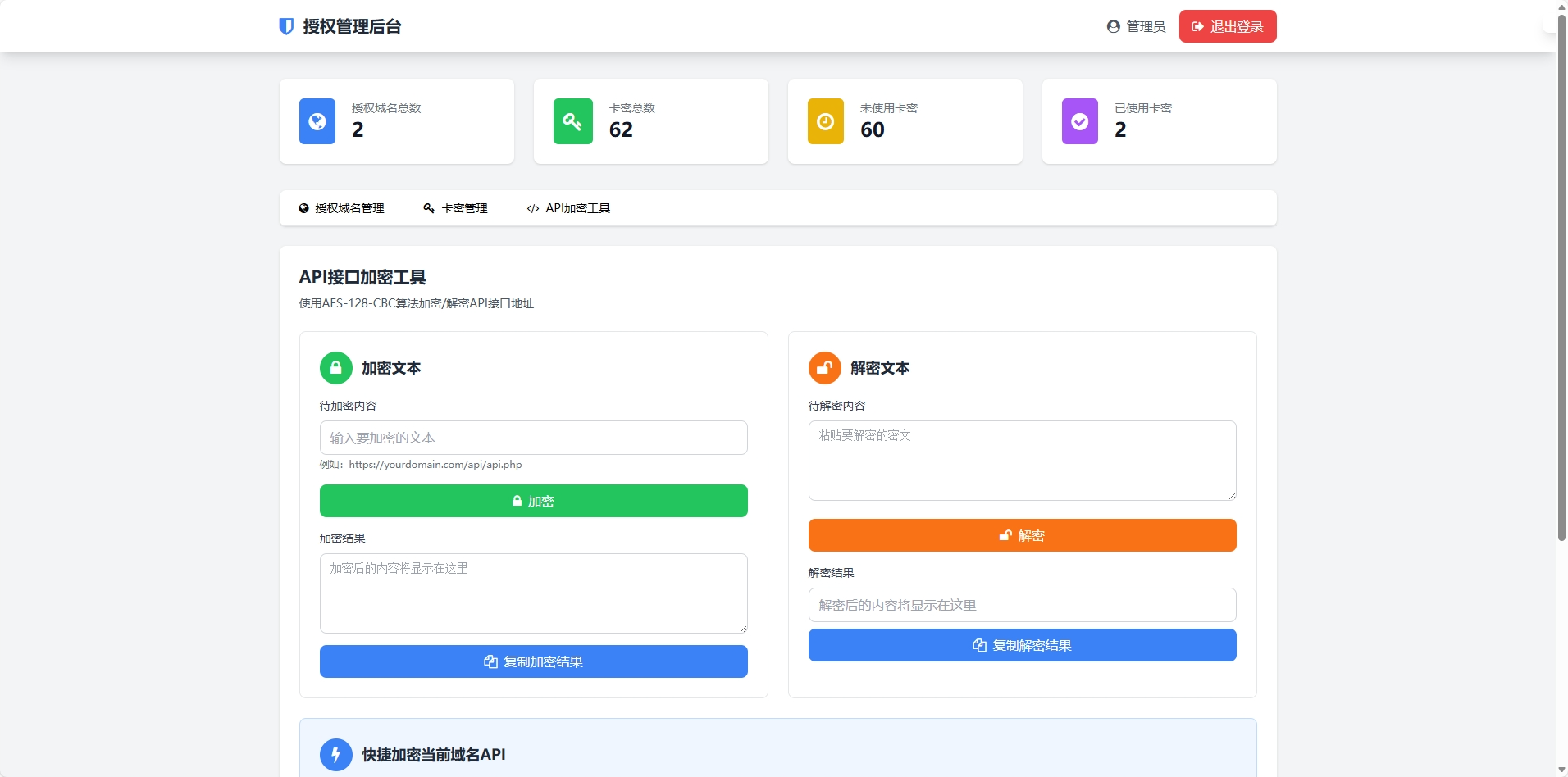Click the 复制解密结果 button

click(1022, 645)
